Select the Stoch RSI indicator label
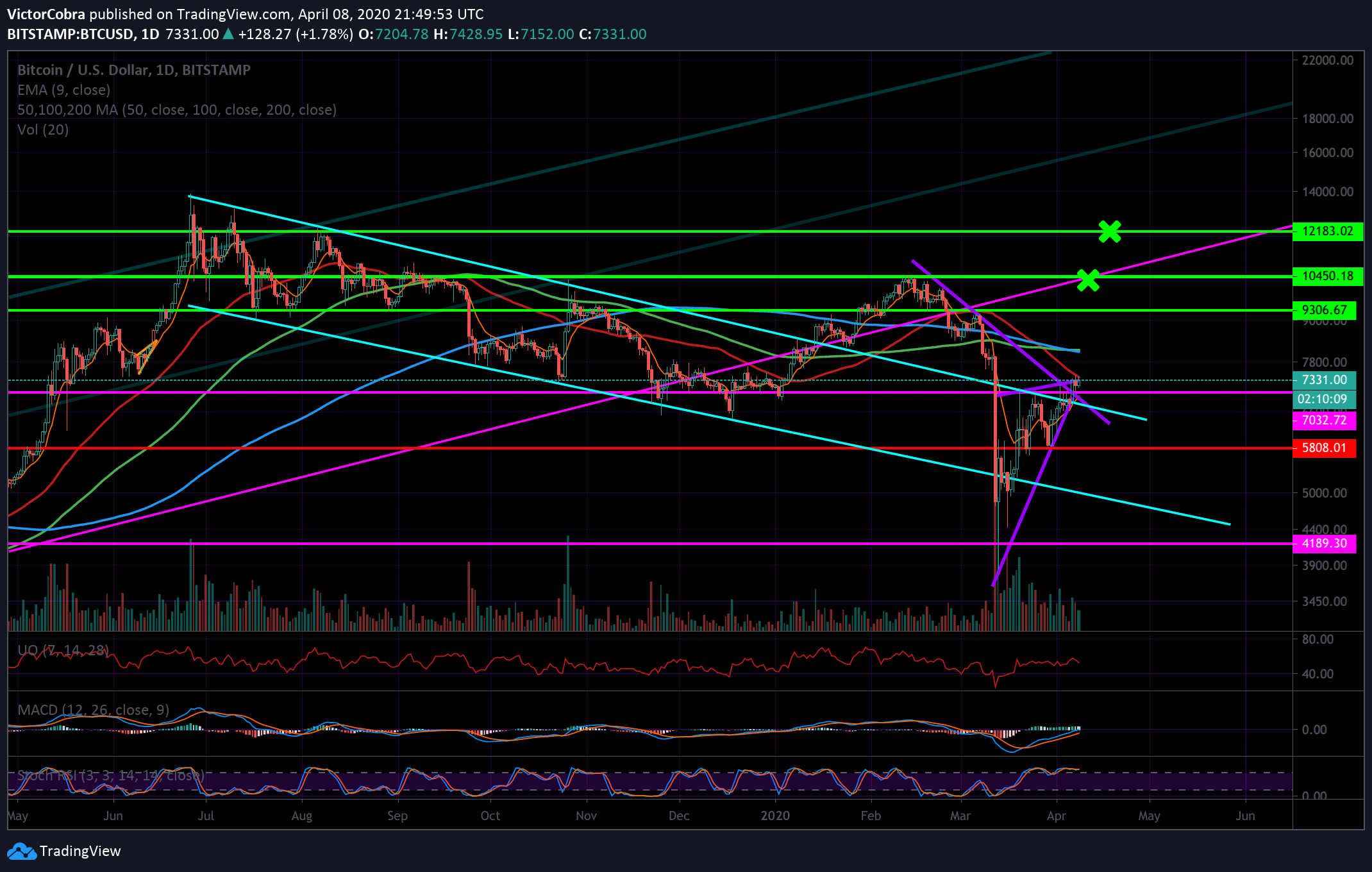This screenshot has height=872, width=1372. (x=111, y=775)
